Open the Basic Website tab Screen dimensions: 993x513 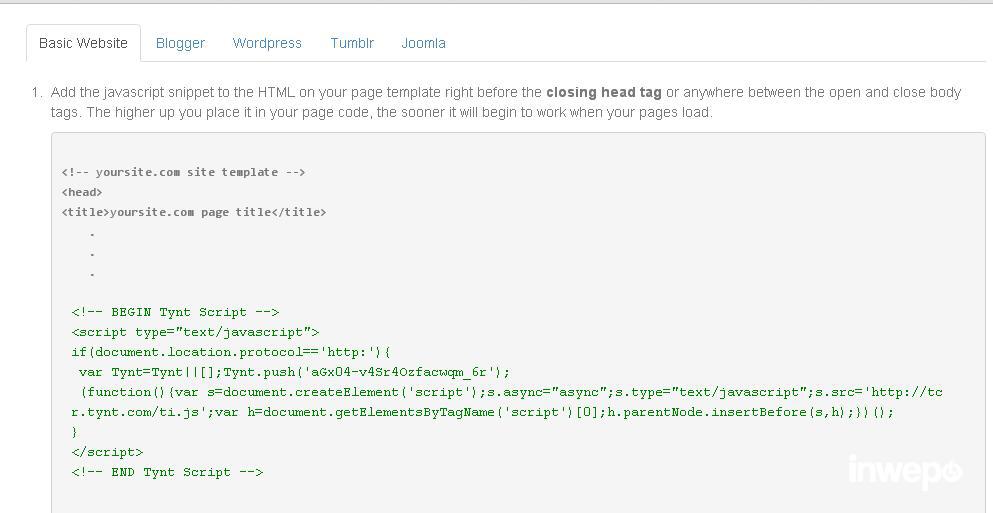83,43
